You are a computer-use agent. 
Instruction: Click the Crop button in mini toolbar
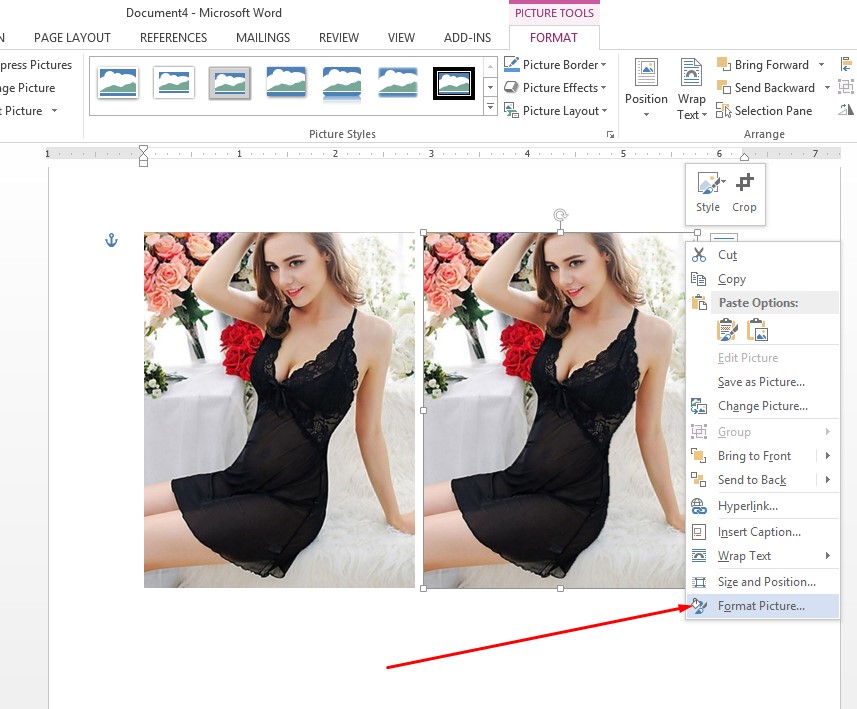(744, 192)
